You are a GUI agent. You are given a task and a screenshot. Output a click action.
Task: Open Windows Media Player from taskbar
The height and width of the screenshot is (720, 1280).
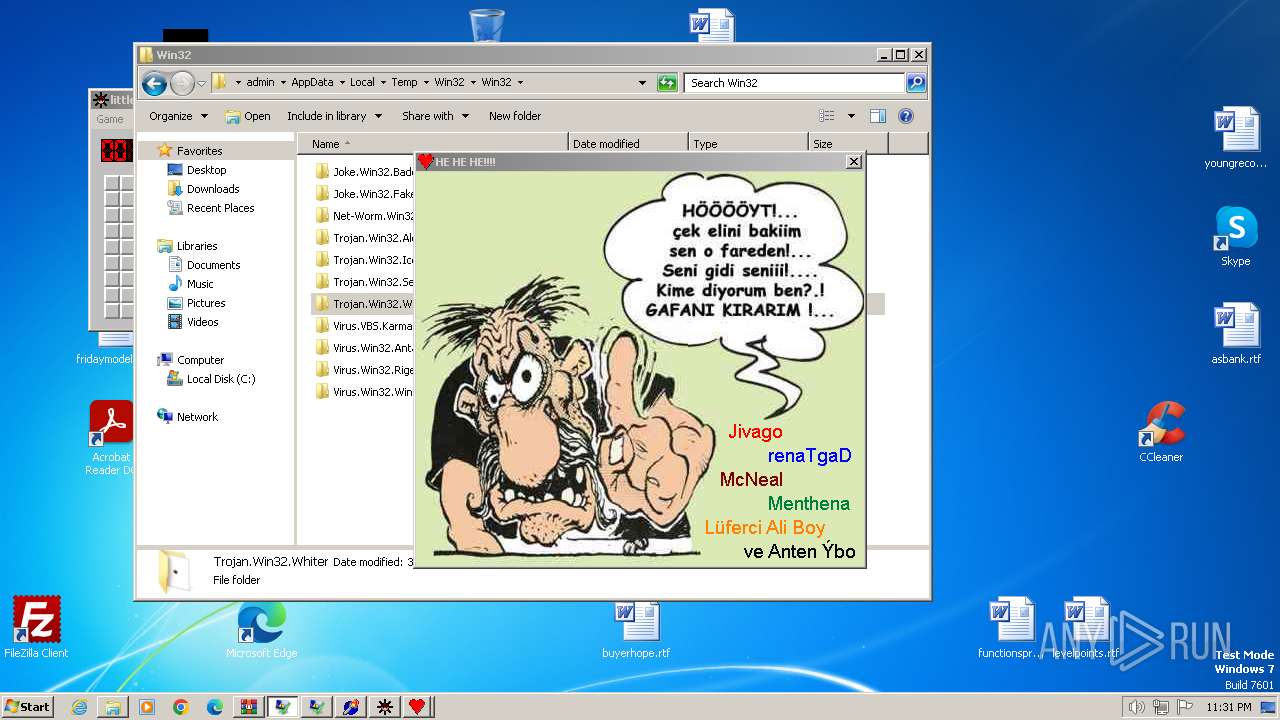tap(147, 707)
